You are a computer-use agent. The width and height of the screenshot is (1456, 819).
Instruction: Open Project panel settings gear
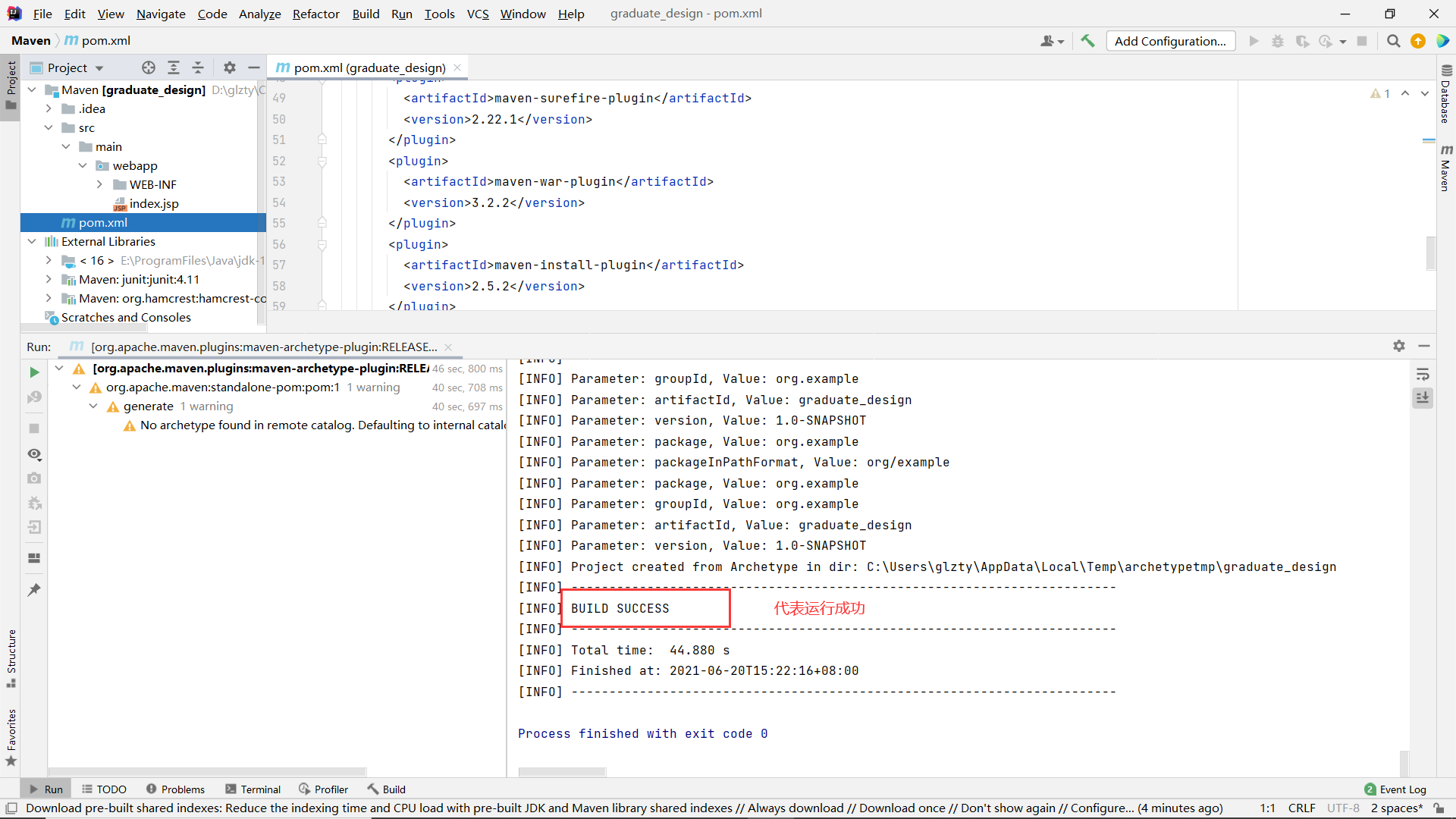click(230, 67)
